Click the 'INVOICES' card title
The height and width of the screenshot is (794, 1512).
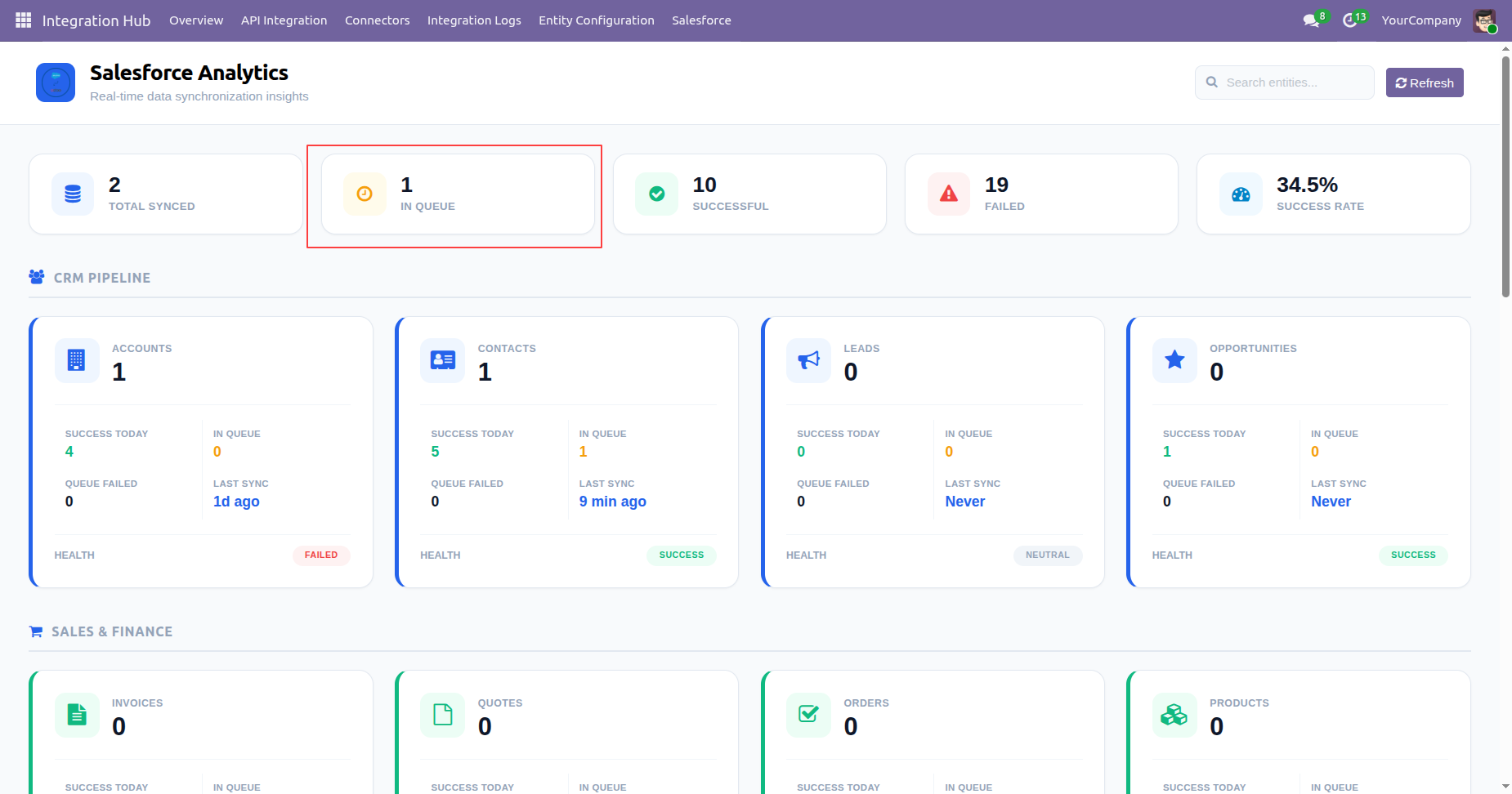[x=137, y=703]
